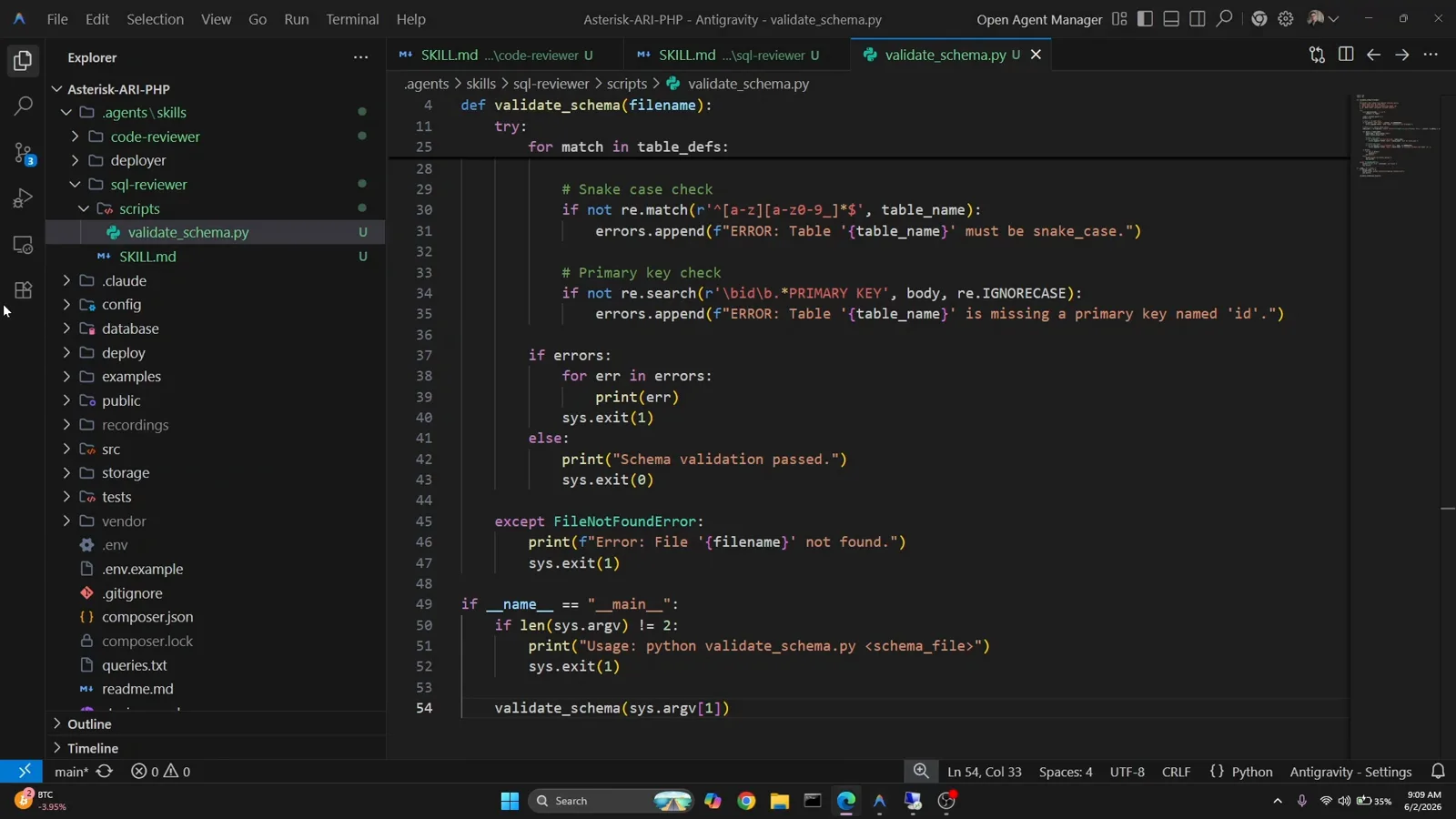The height and width of the screenshot is (819, 1456).
Task: Open the Extensions view
Action: [23, 290]
